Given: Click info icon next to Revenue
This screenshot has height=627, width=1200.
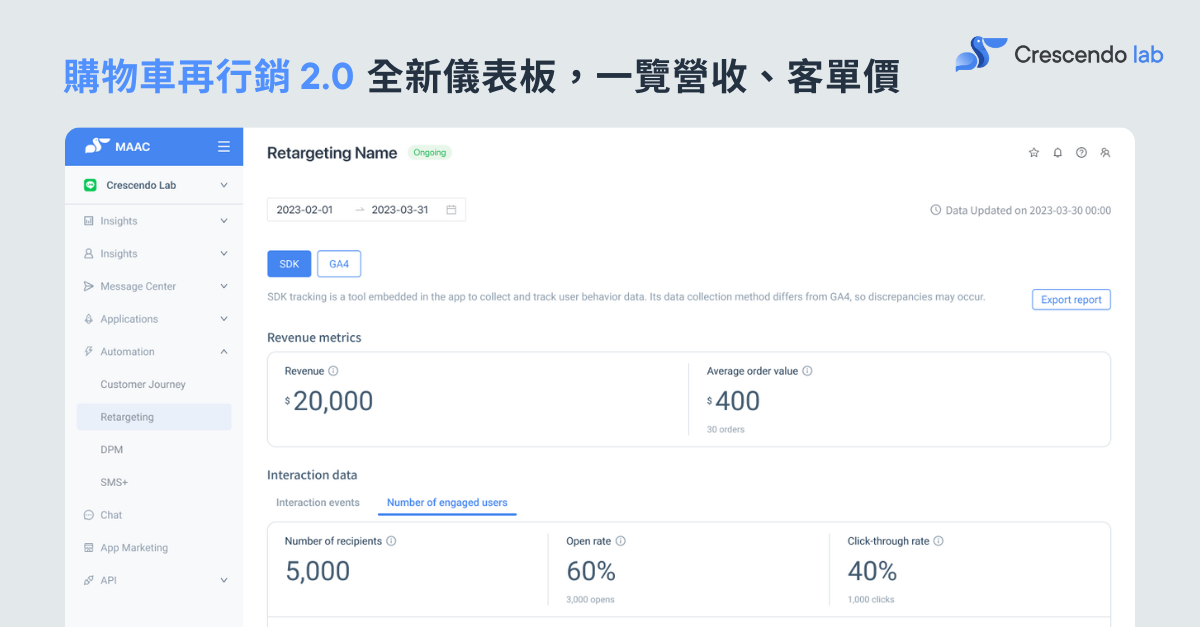Looking at the screenshot, I should (333, 371).
